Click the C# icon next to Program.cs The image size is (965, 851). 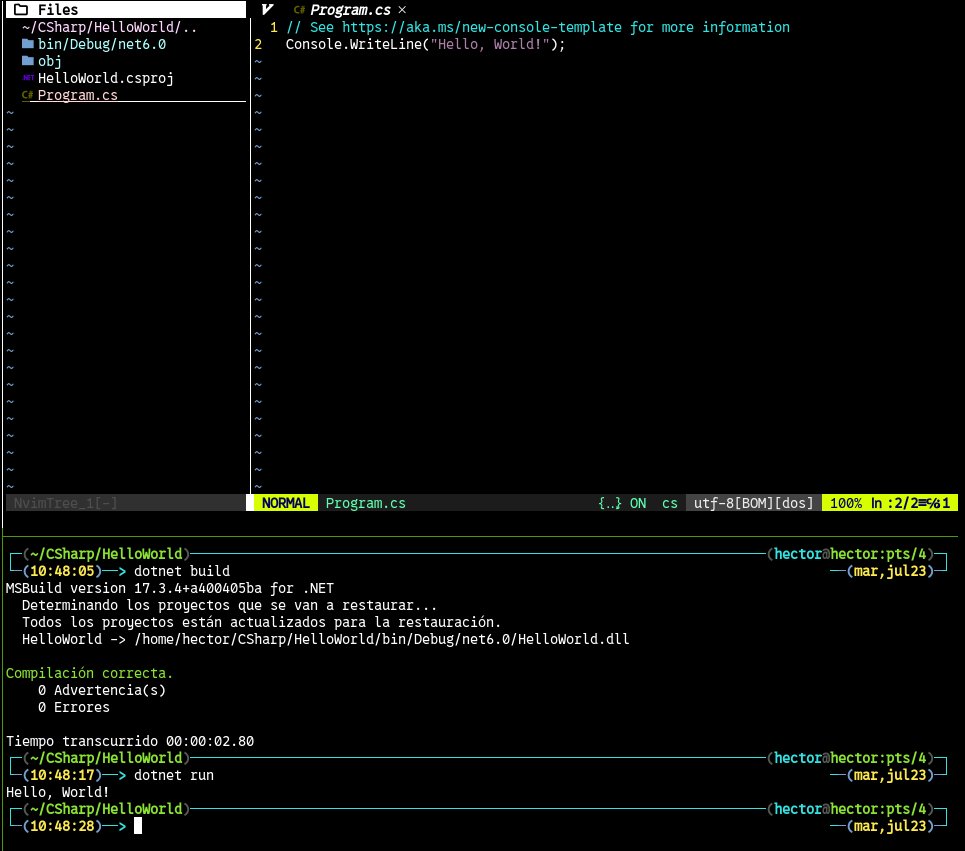pyautogui.click(x=28, y=95)
